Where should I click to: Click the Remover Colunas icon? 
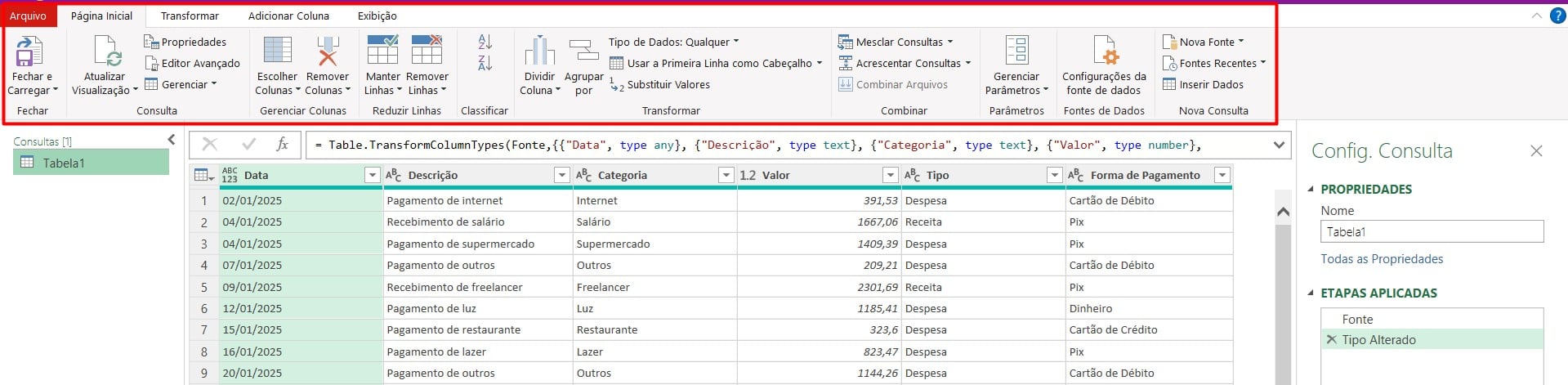pos(328,50)
